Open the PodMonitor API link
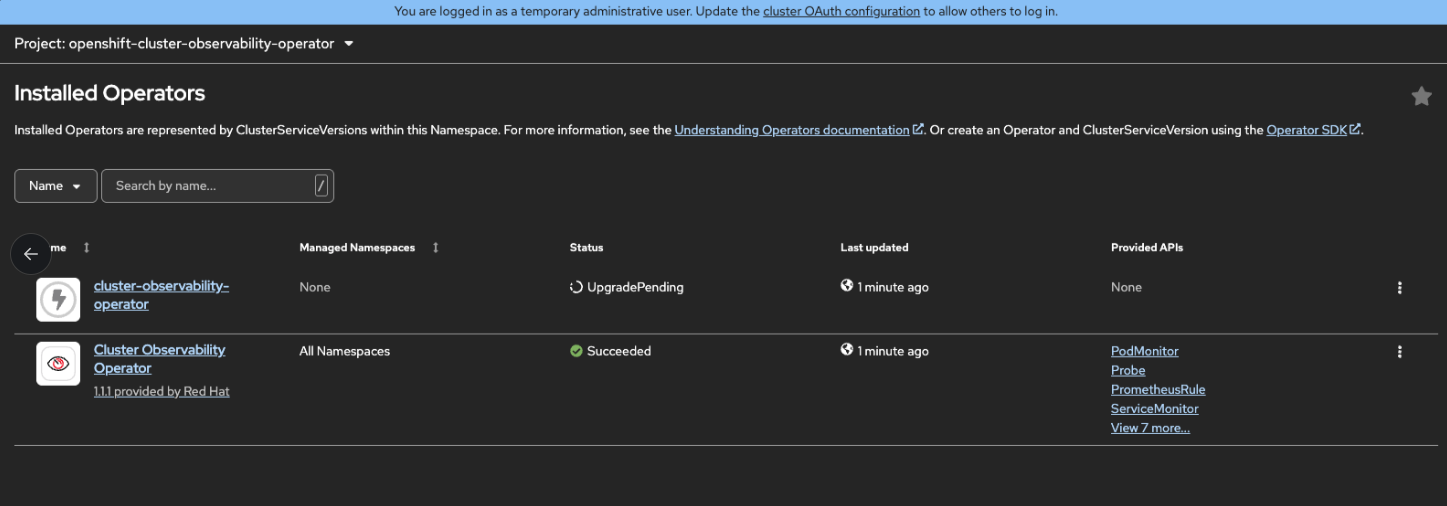 [1144, 351]
